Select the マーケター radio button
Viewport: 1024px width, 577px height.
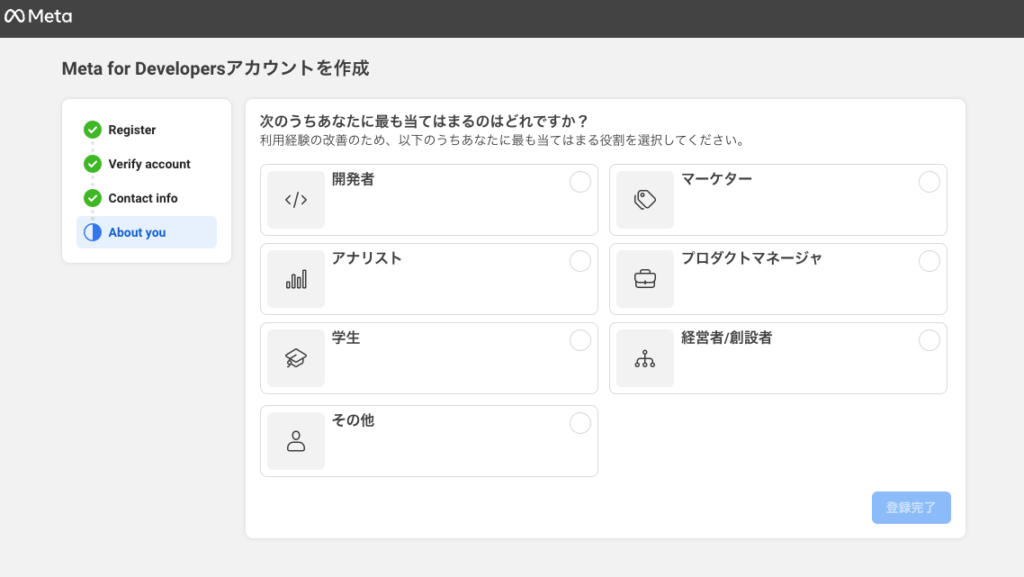coord(929,182)
